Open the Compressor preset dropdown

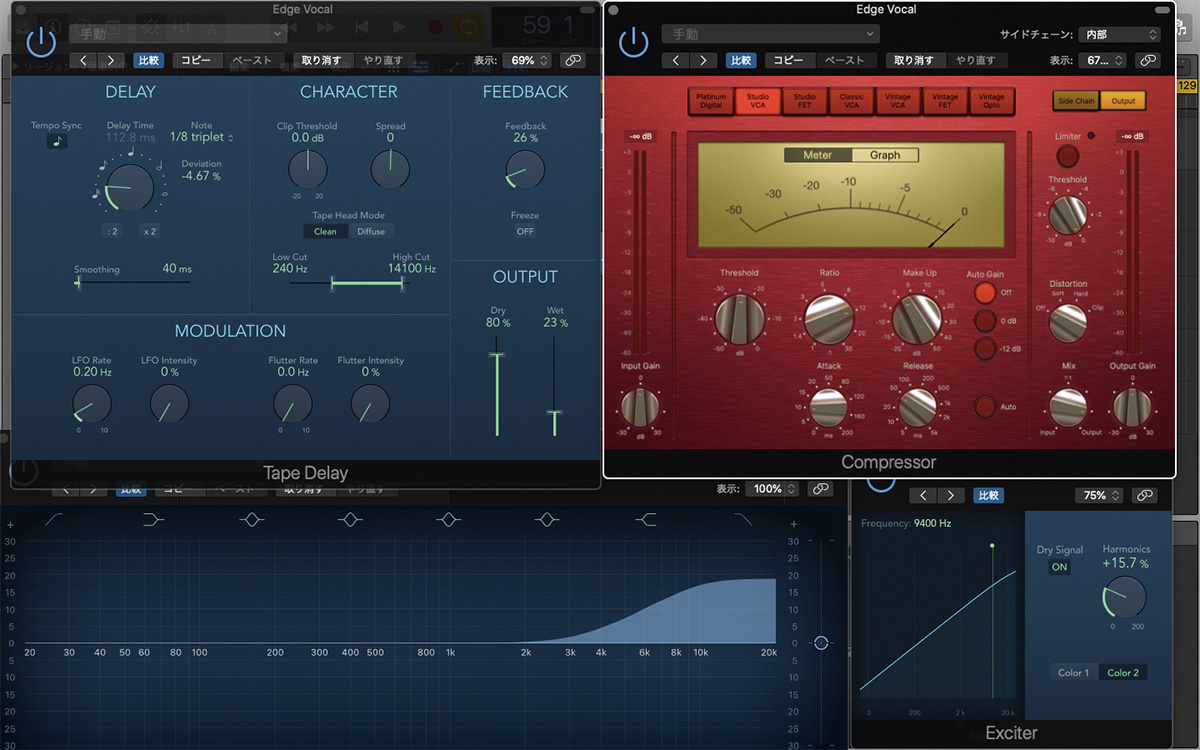770,34
